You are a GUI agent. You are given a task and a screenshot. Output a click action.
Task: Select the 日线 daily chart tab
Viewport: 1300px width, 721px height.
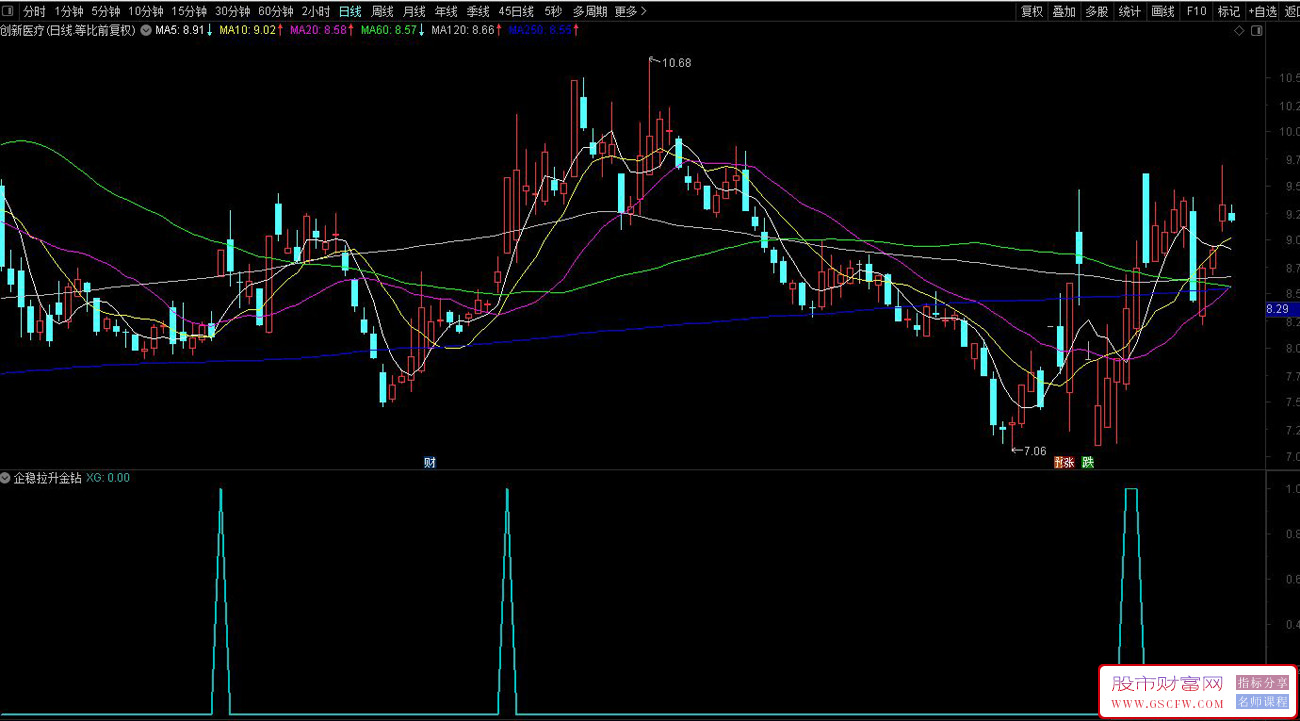coord(350,11)
